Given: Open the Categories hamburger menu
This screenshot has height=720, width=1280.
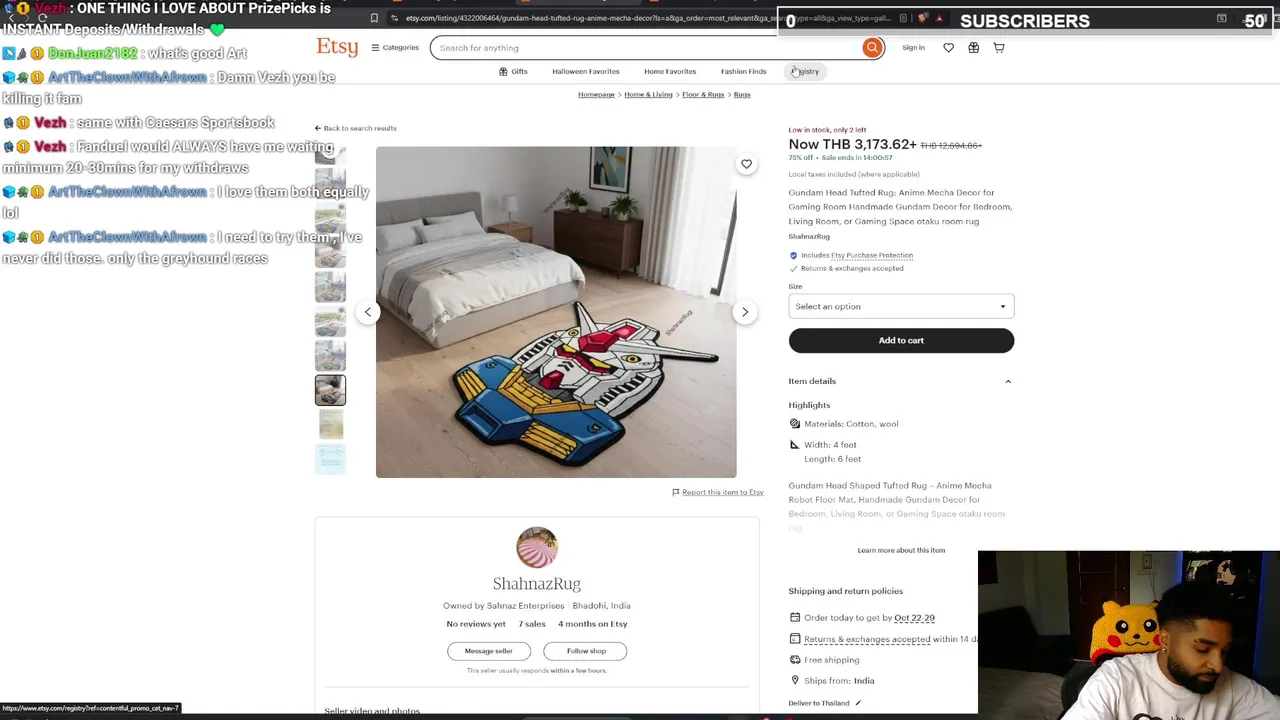Looking at the screenshot, I should coord(395,47).
